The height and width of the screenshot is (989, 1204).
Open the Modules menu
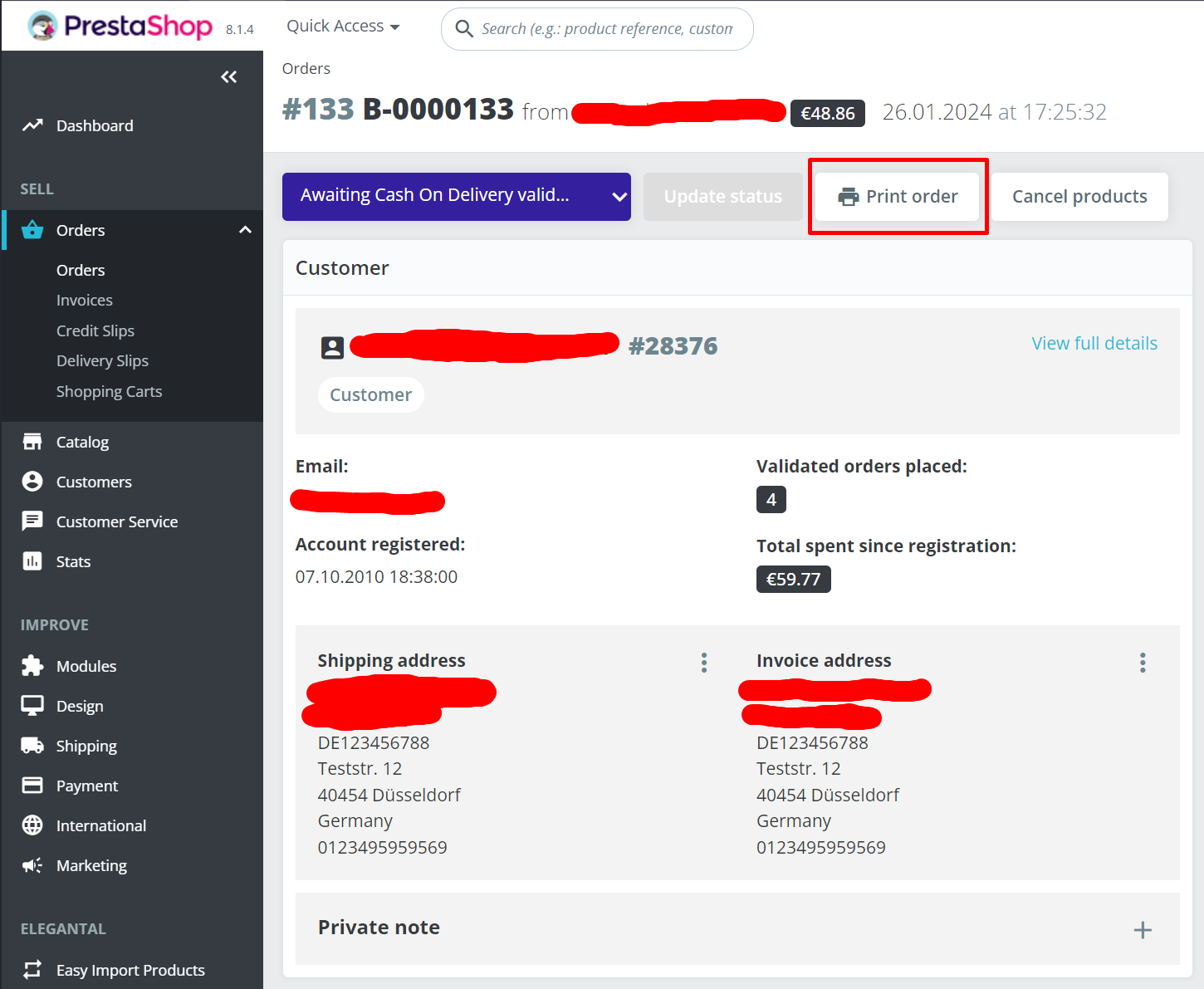coord(86,666)
